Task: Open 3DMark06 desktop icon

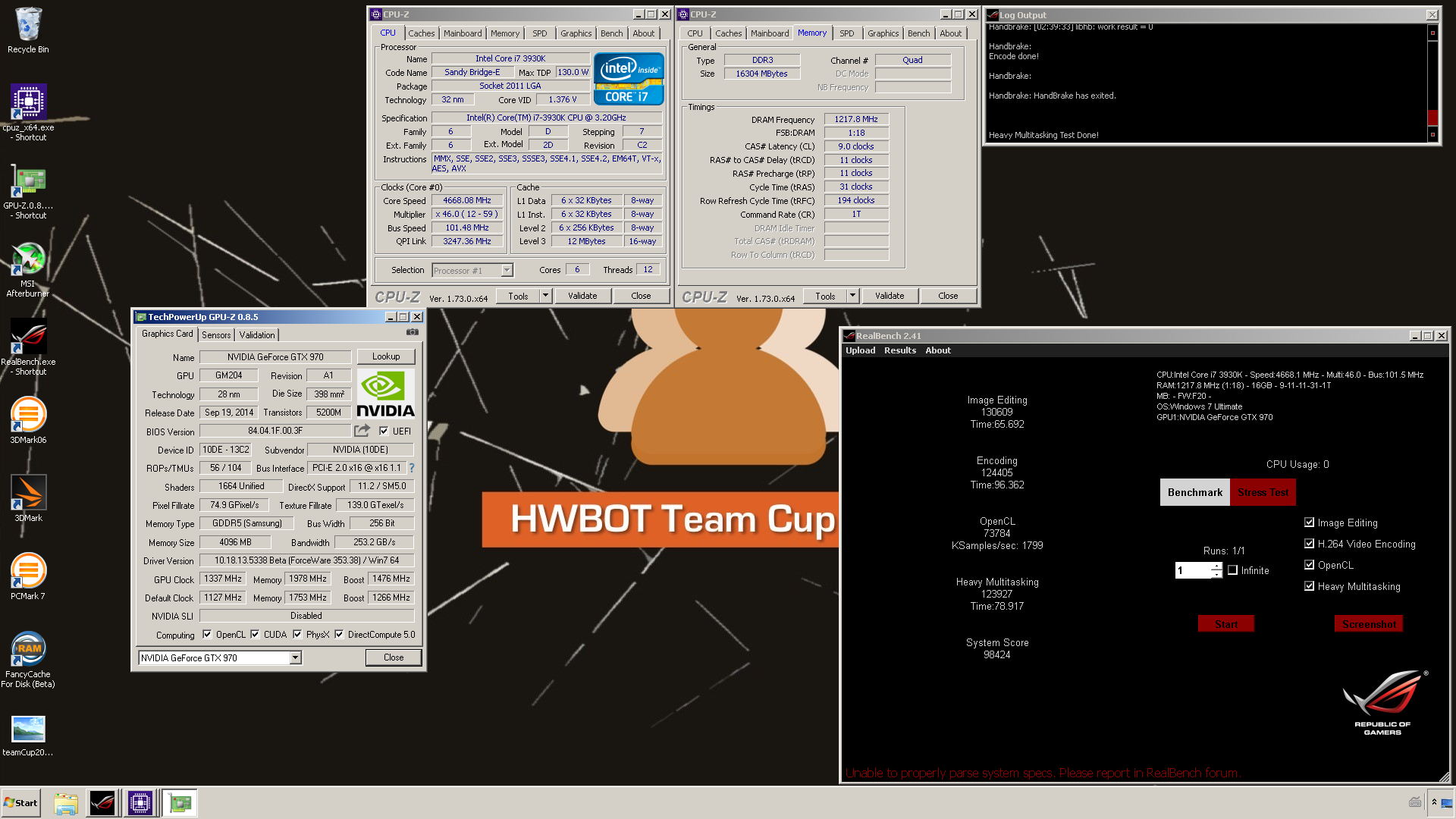Action: tap(28, 415)
